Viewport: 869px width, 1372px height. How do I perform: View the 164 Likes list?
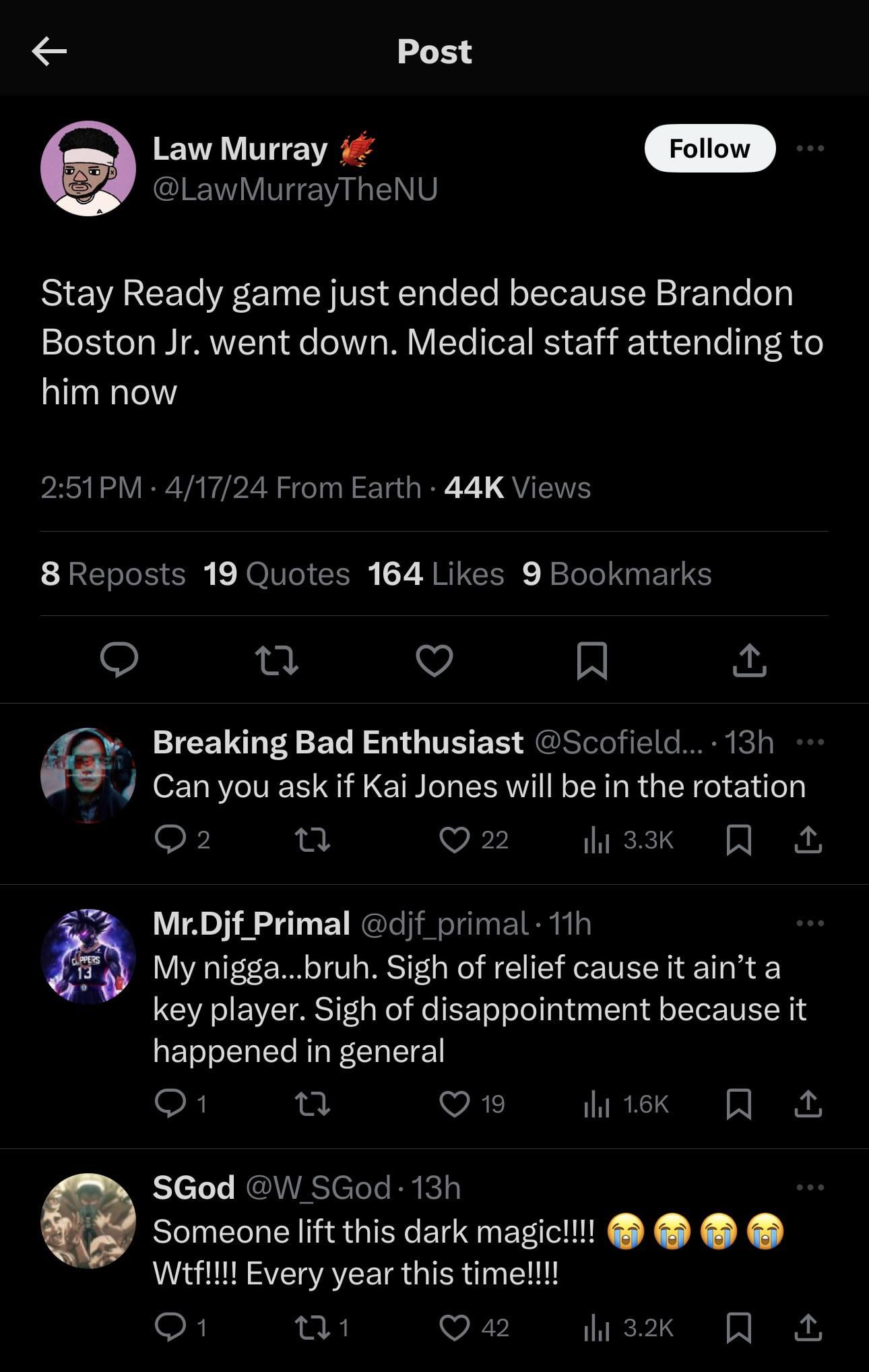tap(436, 574)
